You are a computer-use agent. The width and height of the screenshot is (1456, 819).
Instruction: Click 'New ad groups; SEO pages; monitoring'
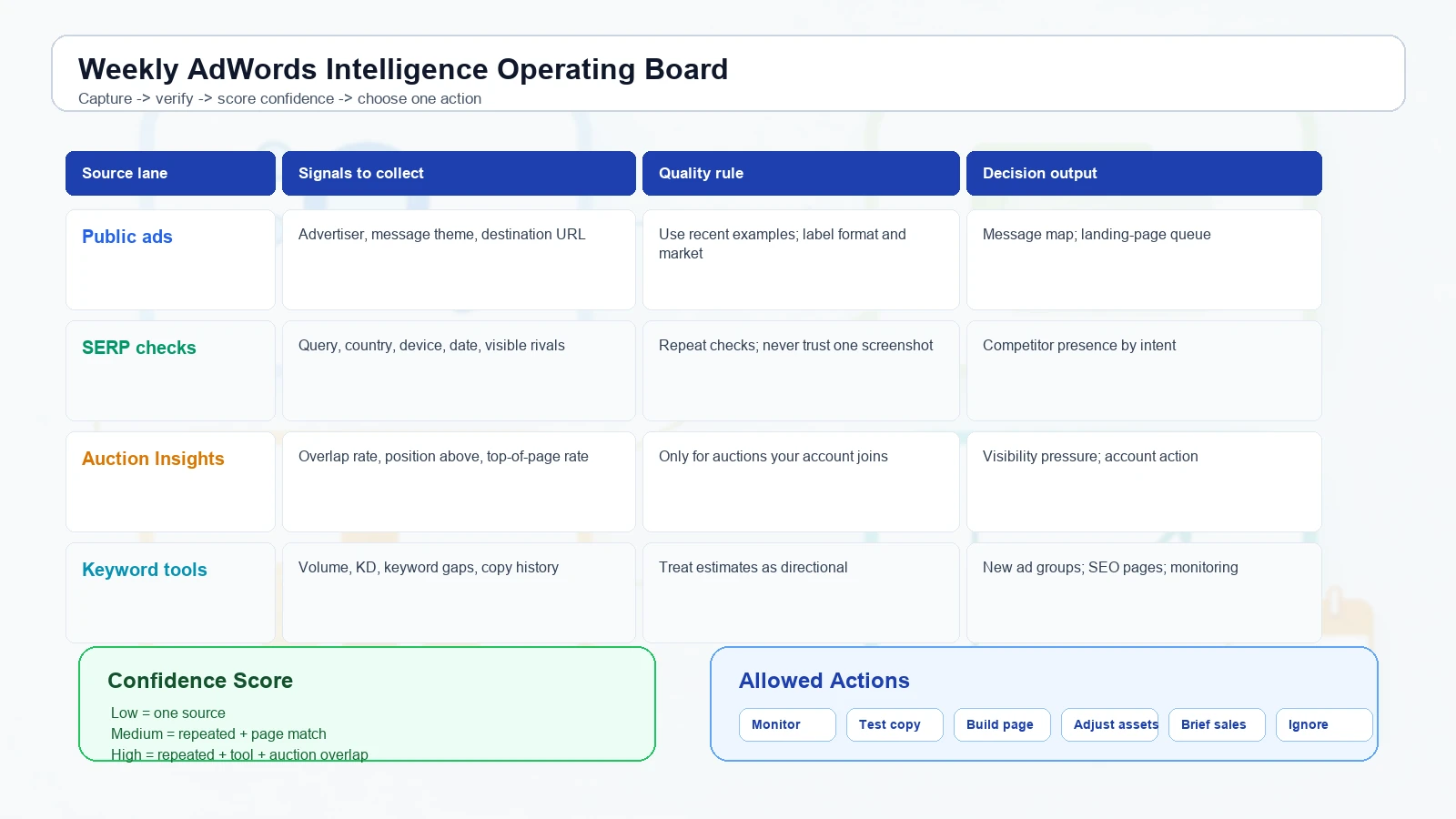pos(1144,592)
